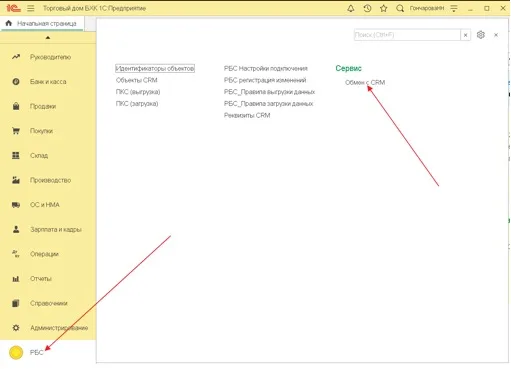Click the username Гончарова in title bar
The width and height of the screenshot is (511, 369).
pyautogui.click(x=427, y=8)
